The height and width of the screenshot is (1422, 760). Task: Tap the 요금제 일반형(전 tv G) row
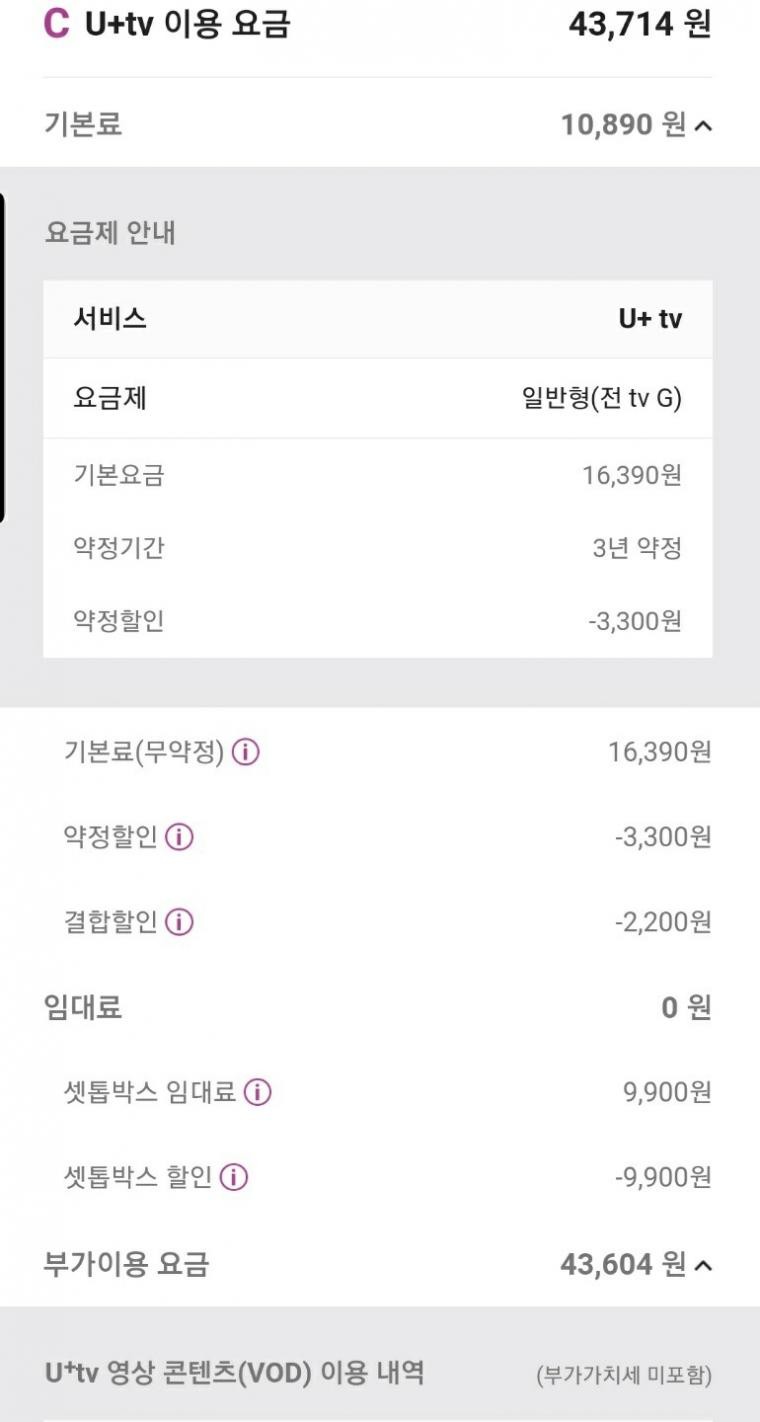(378, 398)
